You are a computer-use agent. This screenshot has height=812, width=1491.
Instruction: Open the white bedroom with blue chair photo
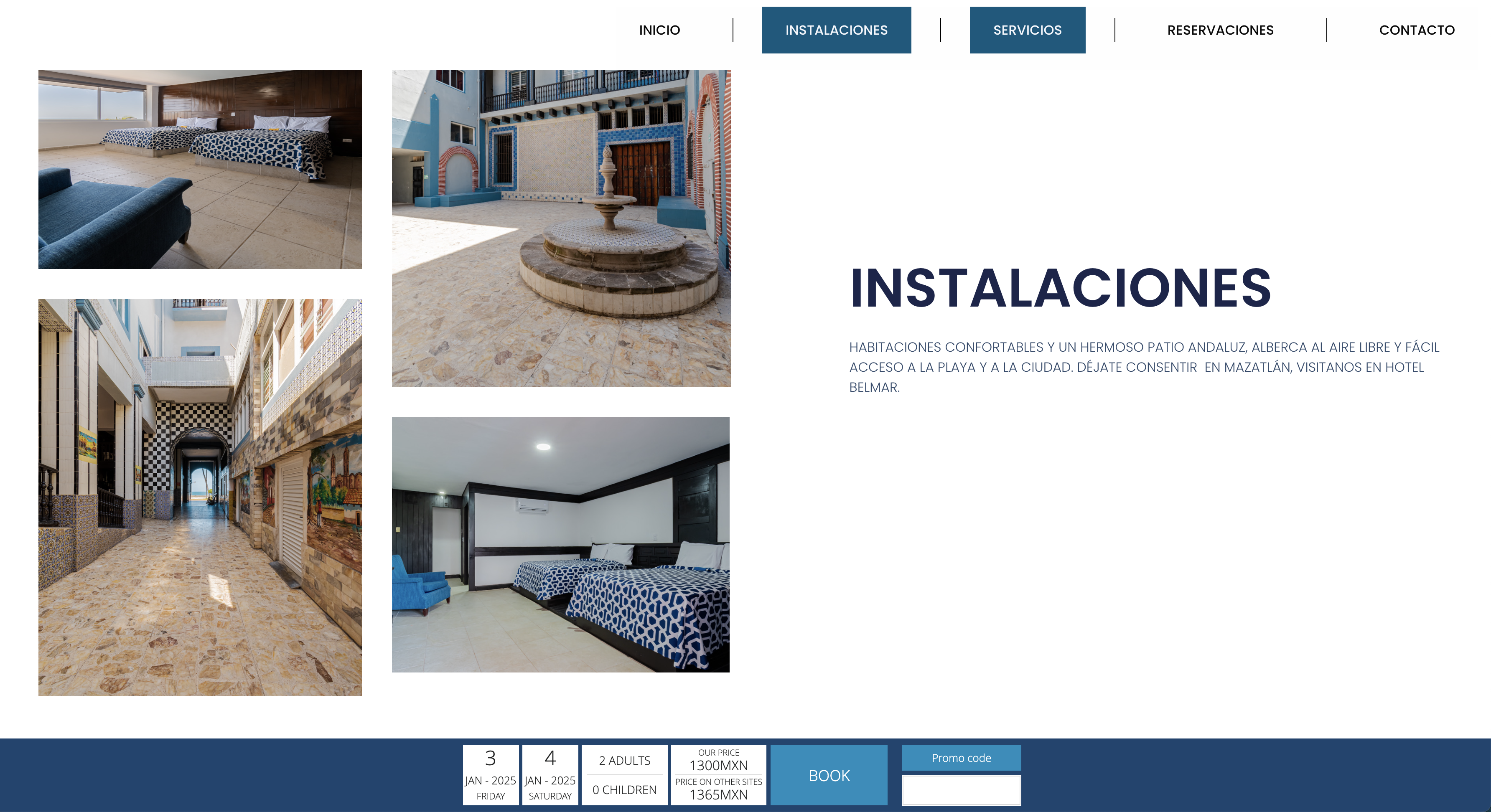click(560, 544)
